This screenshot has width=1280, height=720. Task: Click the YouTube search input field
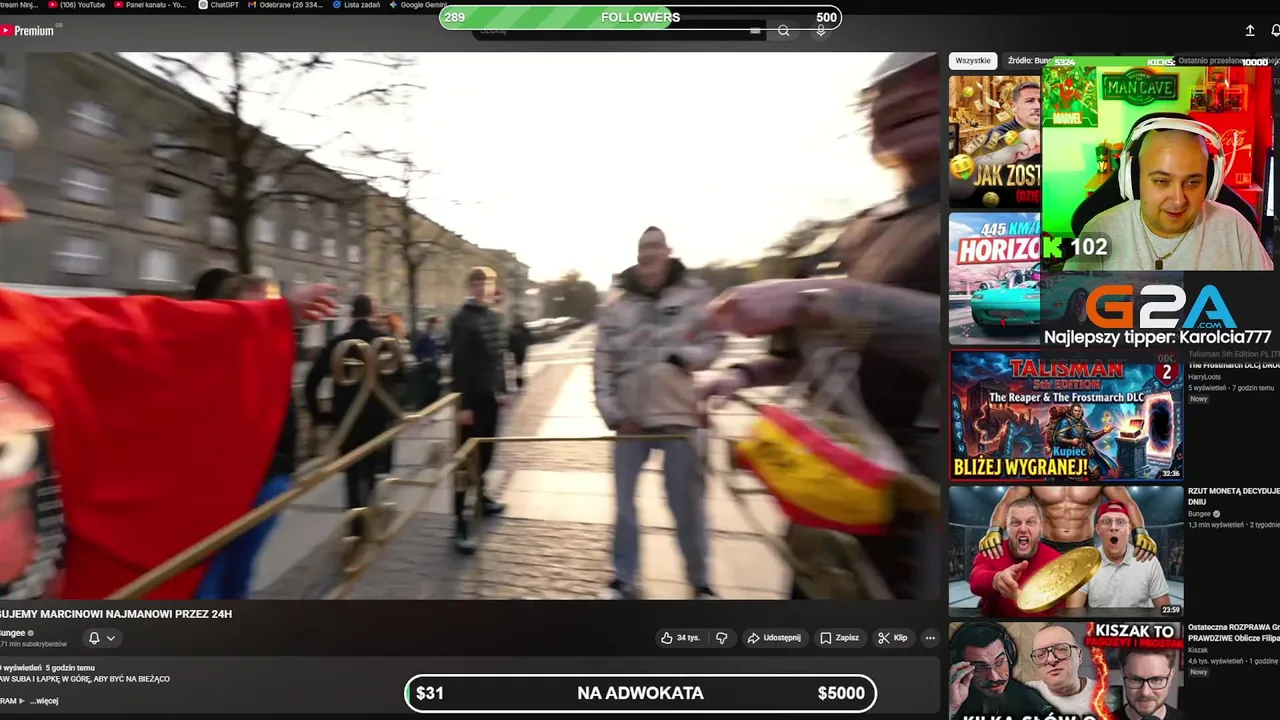pos(618,31)
